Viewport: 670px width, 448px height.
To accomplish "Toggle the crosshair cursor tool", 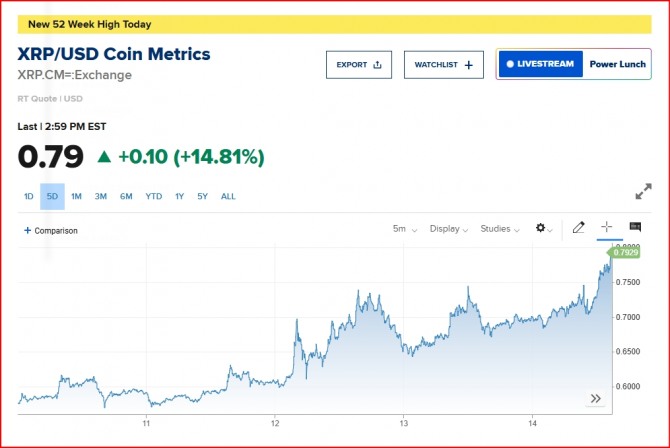I will tap(606, 228).
